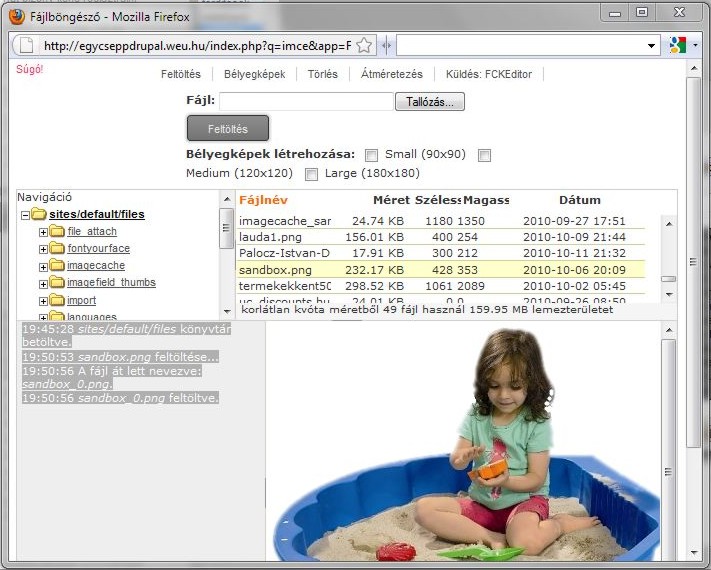Open the Bélyegképek tab
This screenshot has width=711, height=570.
[254, 74]
